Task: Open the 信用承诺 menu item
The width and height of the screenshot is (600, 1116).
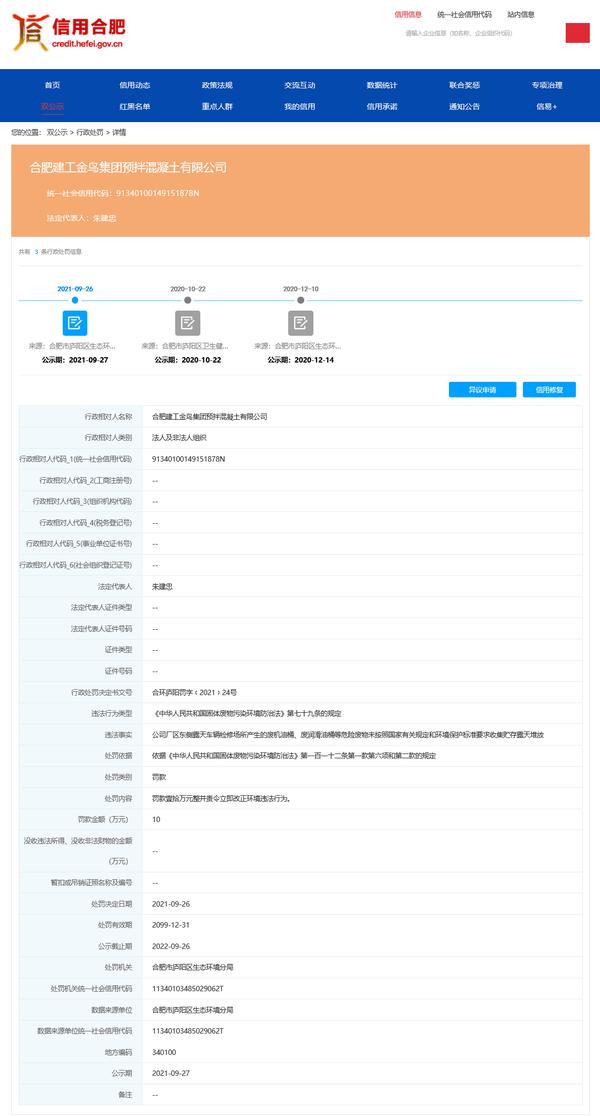Action: (x=382, y=106)
